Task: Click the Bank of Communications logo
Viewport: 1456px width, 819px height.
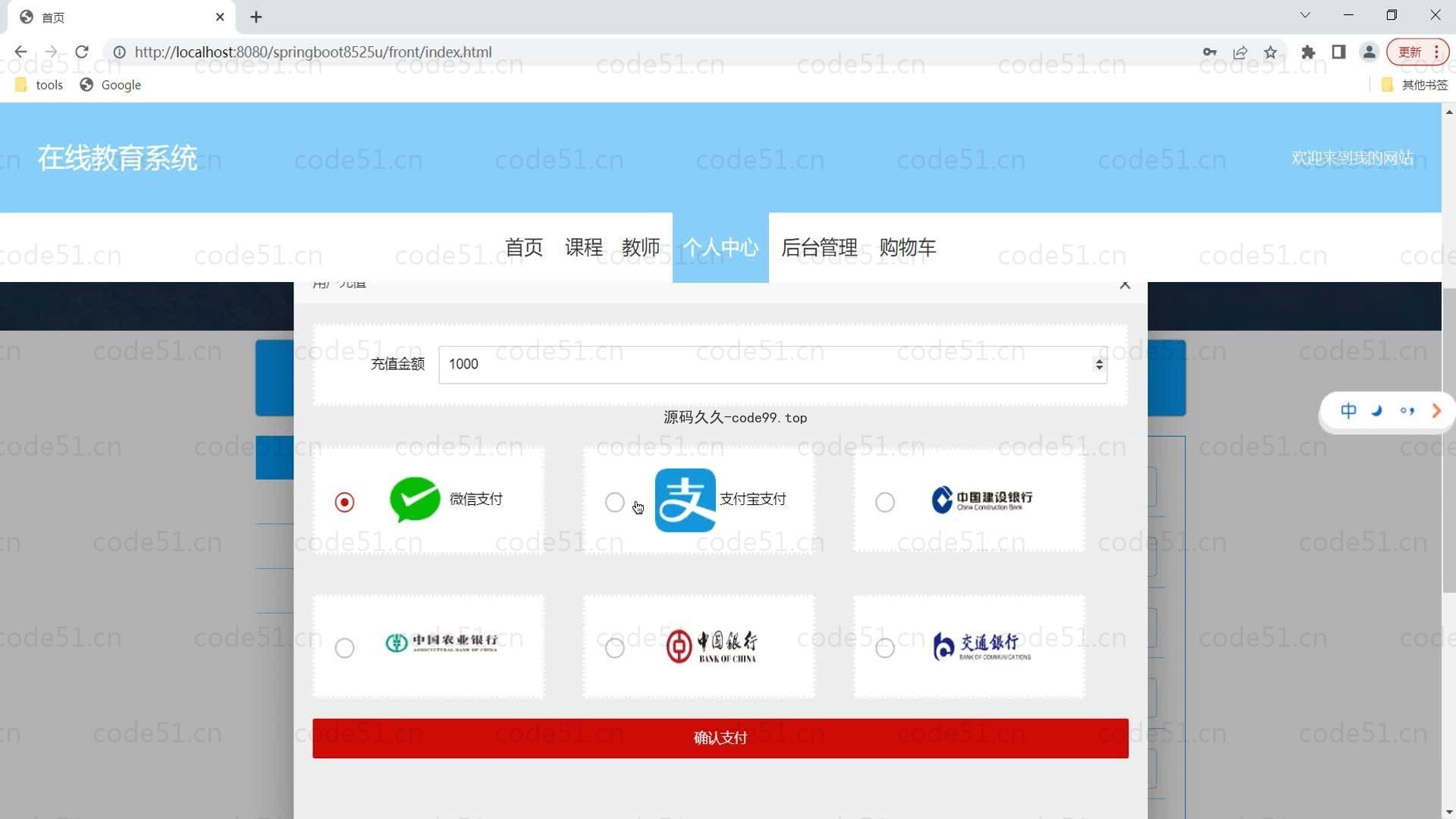Action: (x=981, y=646)
